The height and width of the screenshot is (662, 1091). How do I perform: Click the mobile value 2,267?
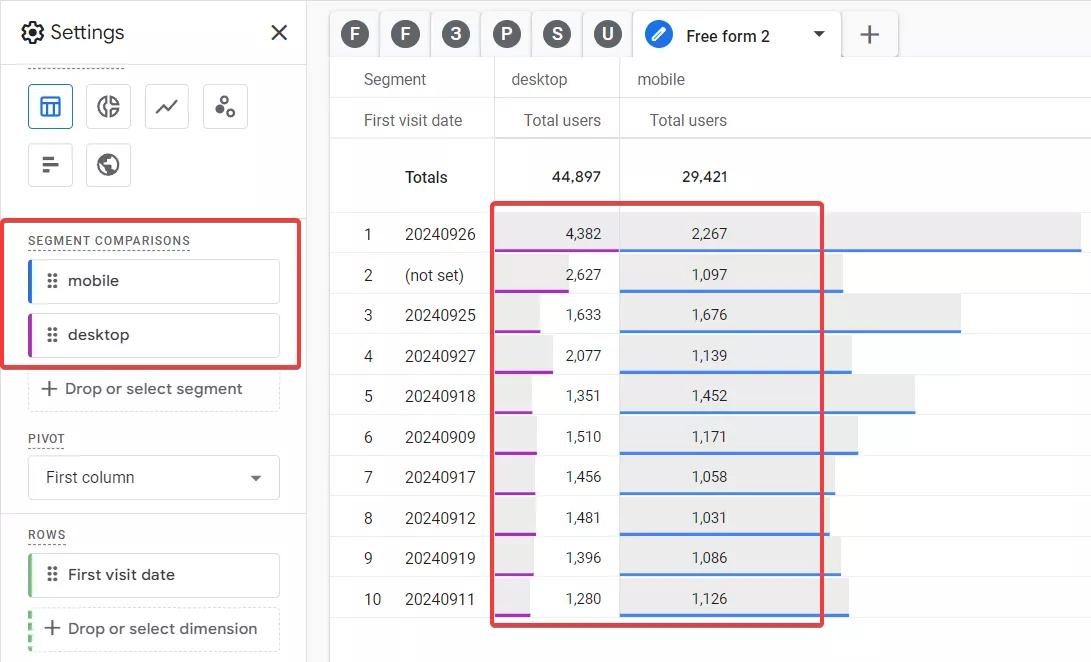[709, 233]
